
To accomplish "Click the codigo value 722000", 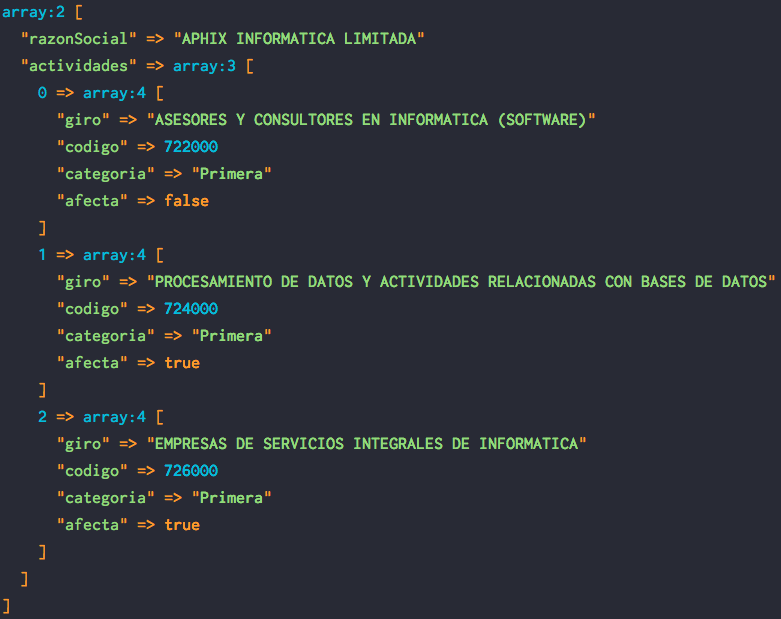I will 191,147.
